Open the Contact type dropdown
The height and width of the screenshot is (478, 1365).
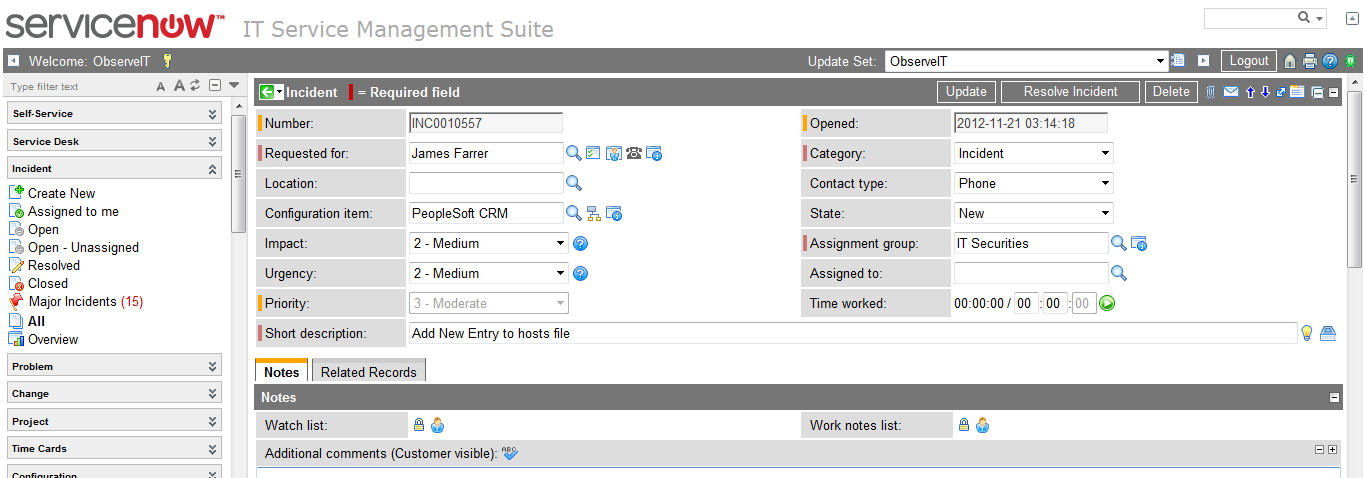click(1033, 183)
